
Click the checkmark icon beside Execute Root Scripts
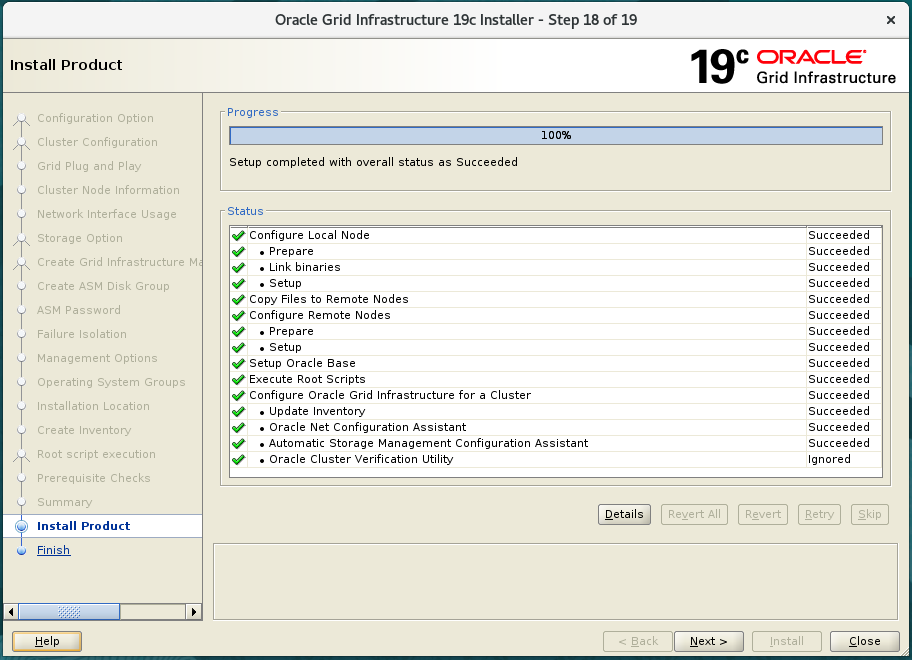[x=238, y=379]
